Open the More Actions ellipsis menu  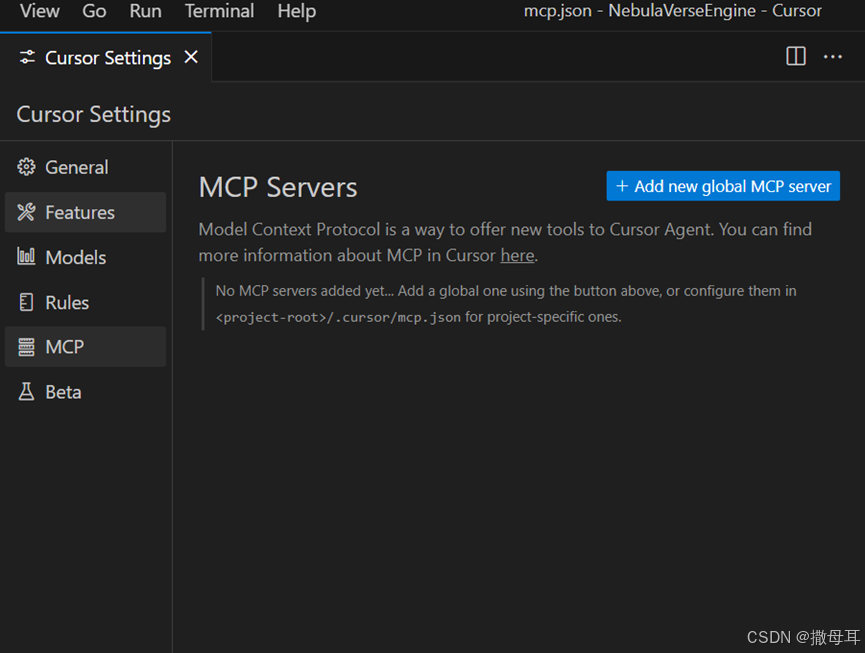click(x=832, y=56)
